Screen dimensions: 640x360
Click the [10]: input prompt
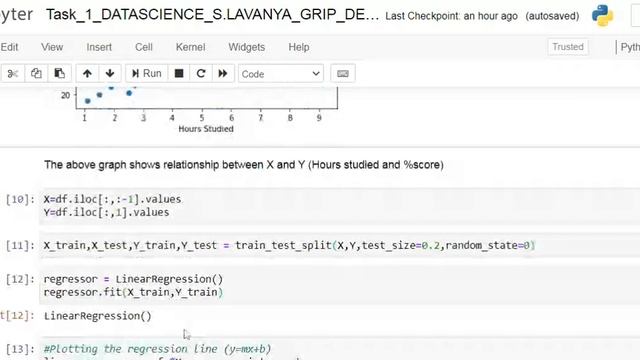click(20, 199)
